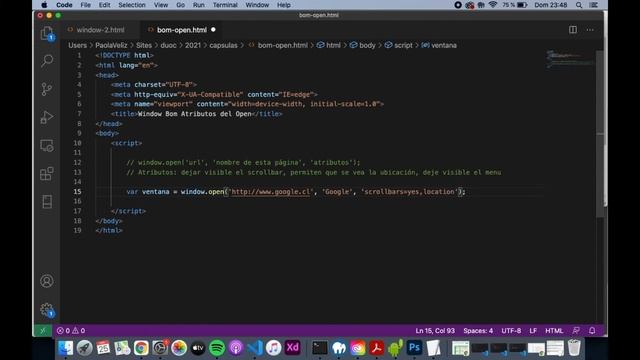Open the Extensions view
Viewport: 640px width, 360px height.
(x=47, y=173)
